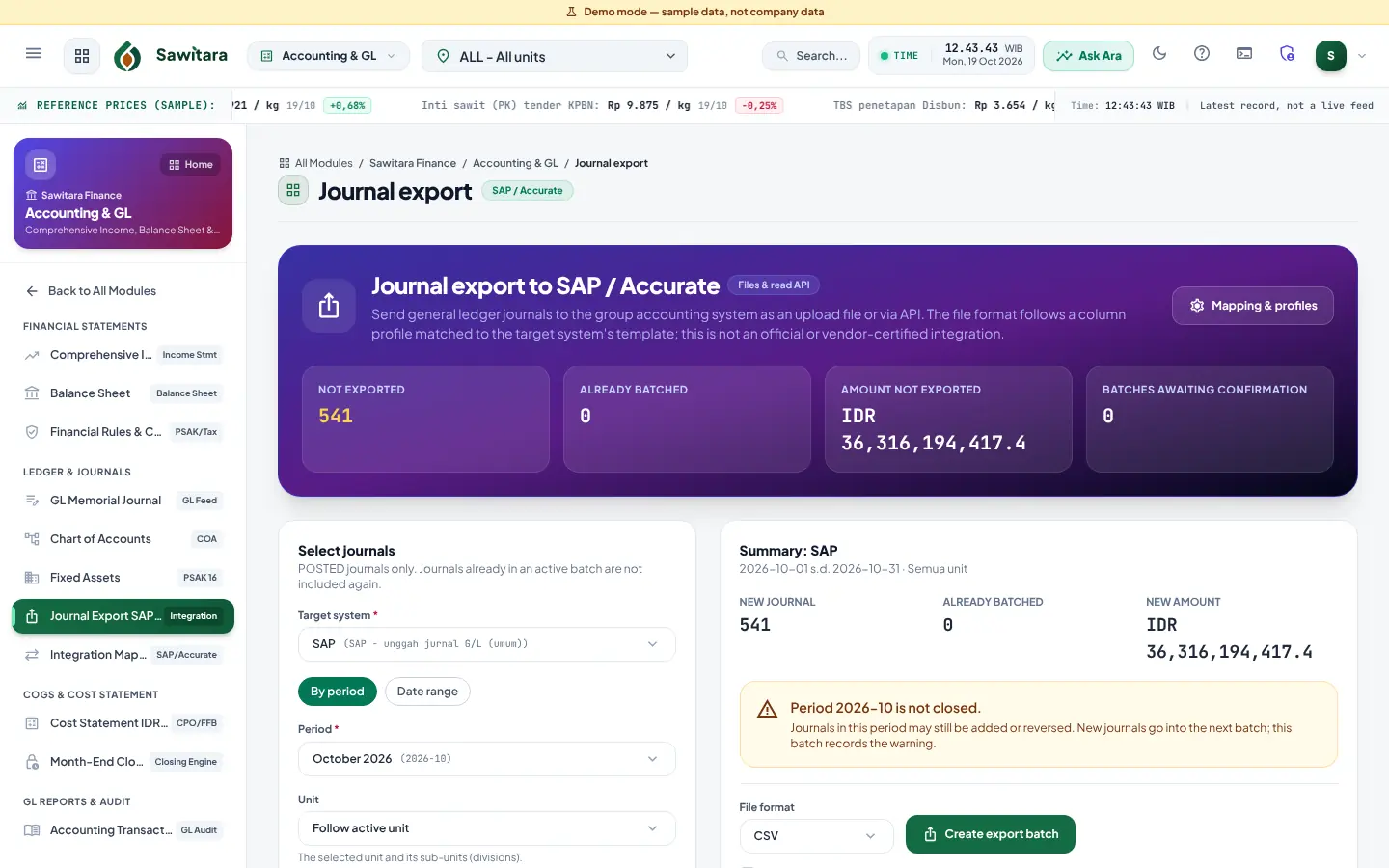Click the Home button in sidebar card
Screen dimensions: 1389x868
pos(191,165)
